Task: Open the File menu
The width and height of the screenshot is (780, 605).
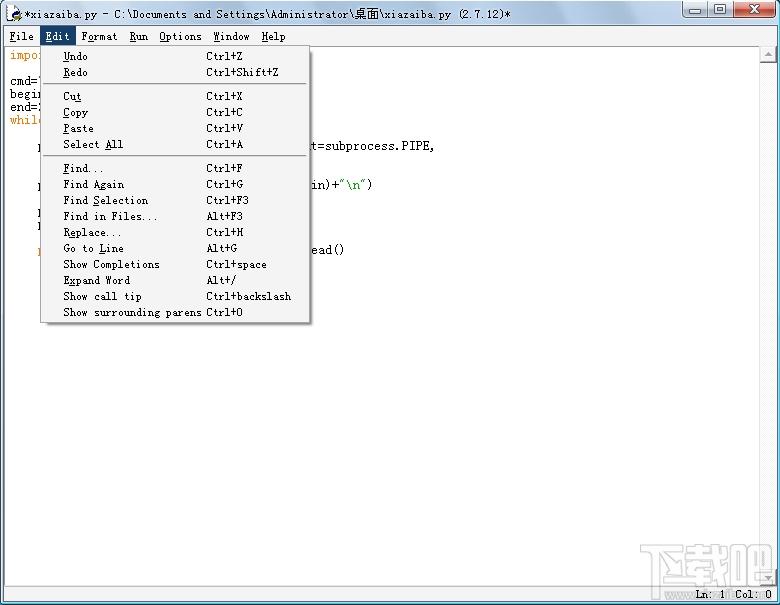Action: [21, 36]
